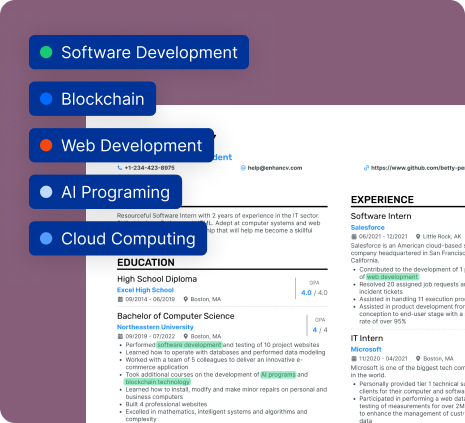The image size is (465, 423).
Task: Click the 'Assisted in handling 11 execution' bullet
Action: (412, 299)
